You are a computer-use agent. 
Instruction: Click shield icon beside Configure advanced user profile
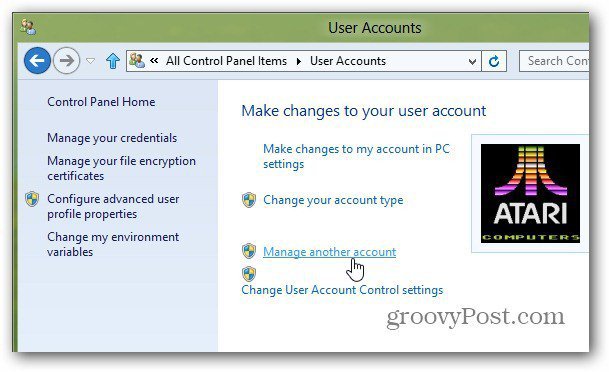coord(32,199)
